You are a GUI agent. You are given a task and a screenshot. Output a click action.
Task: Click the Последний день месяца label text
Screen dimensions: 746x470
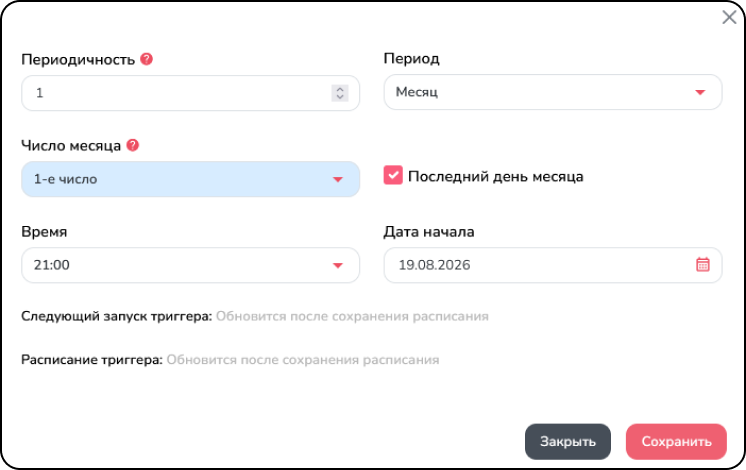click(x=495, y=176)
